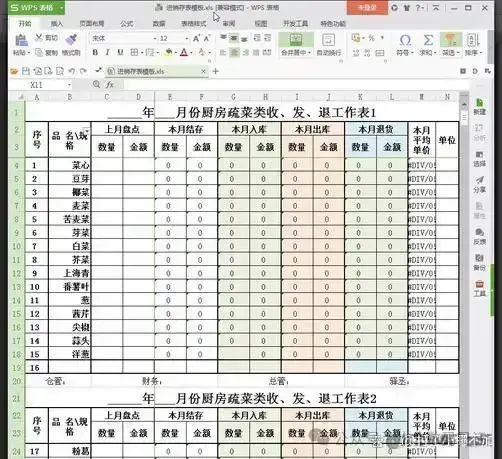Screen dimensions: 502x459
Task: Switch to the Formulas (公式) tab
Action: pos(127,23)
